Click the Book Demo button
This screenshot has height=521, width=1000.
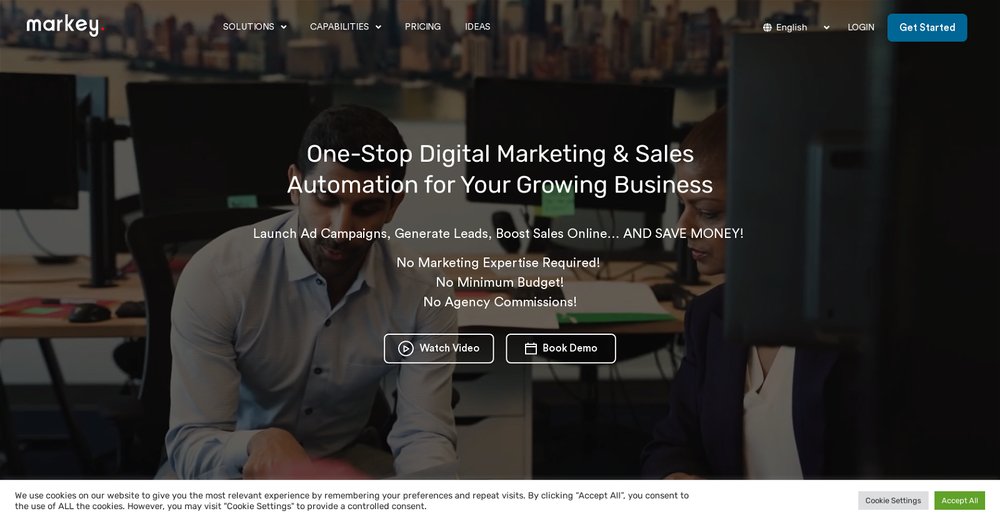pos(561,348)
